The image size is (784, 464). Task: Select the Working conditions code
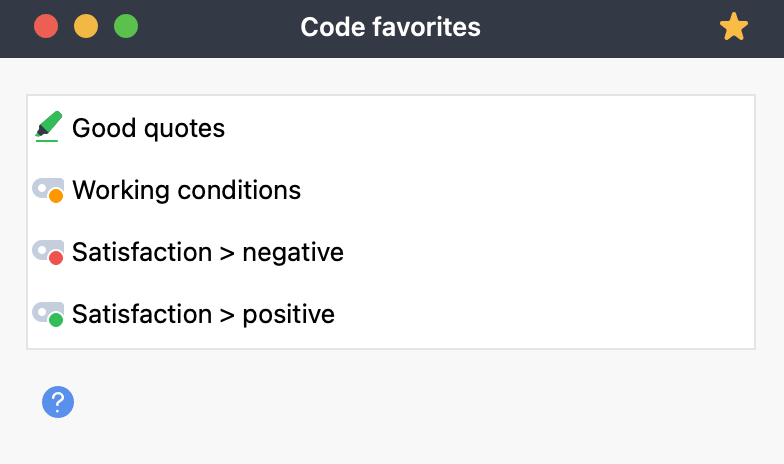(186, 190)
